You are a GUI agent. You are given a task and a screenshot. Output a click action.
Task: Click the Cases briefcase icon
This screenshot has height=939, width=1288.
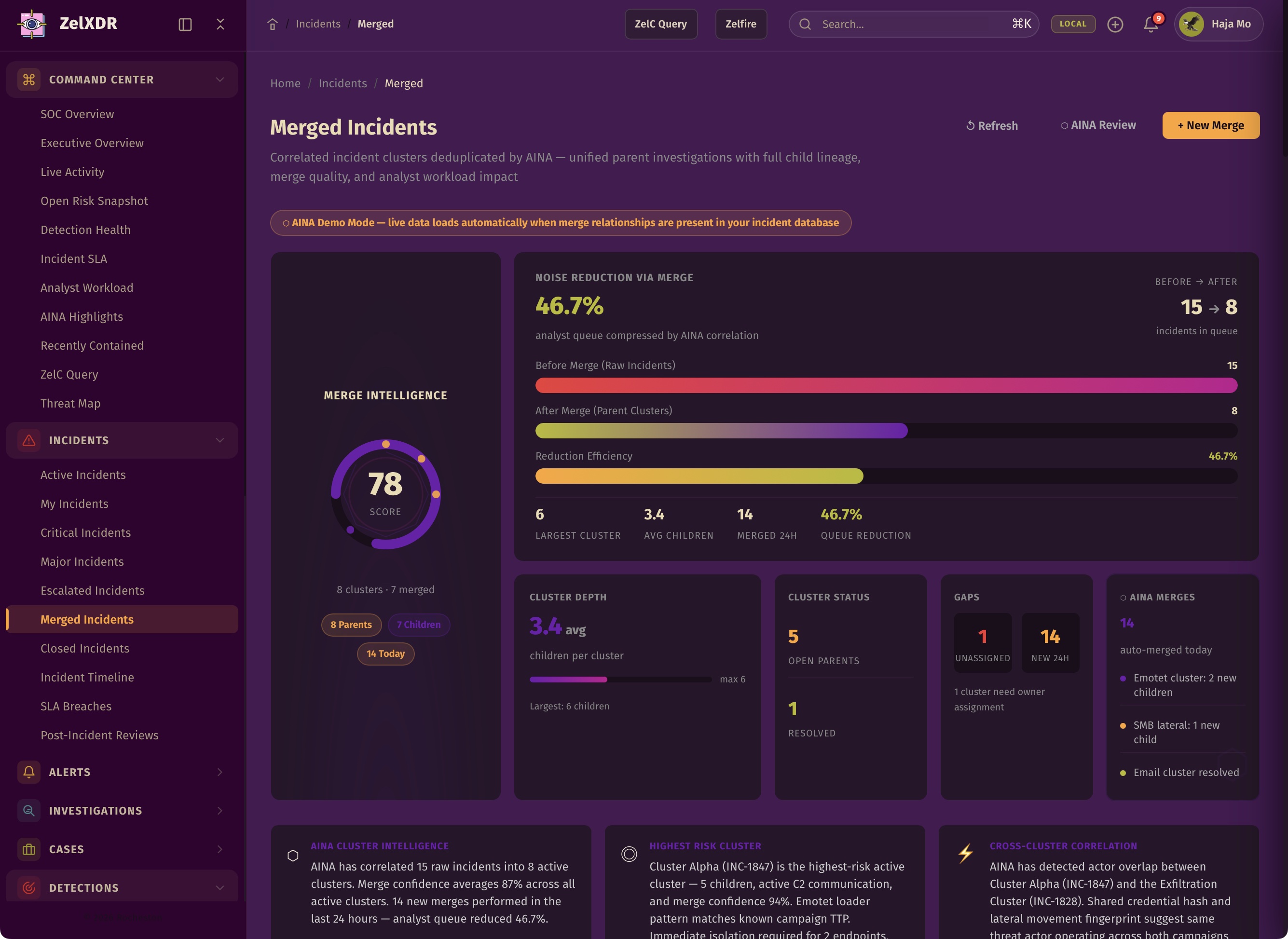click(x=28, y=849)
